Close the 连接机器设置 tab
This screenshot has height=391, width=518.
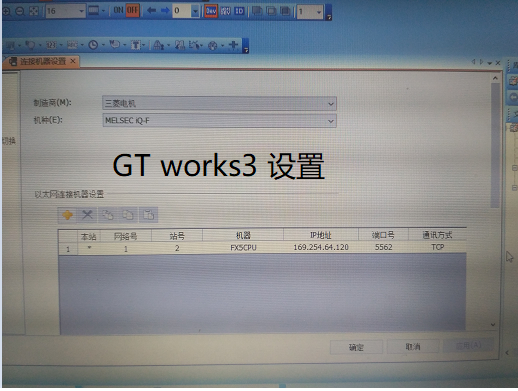73,61
